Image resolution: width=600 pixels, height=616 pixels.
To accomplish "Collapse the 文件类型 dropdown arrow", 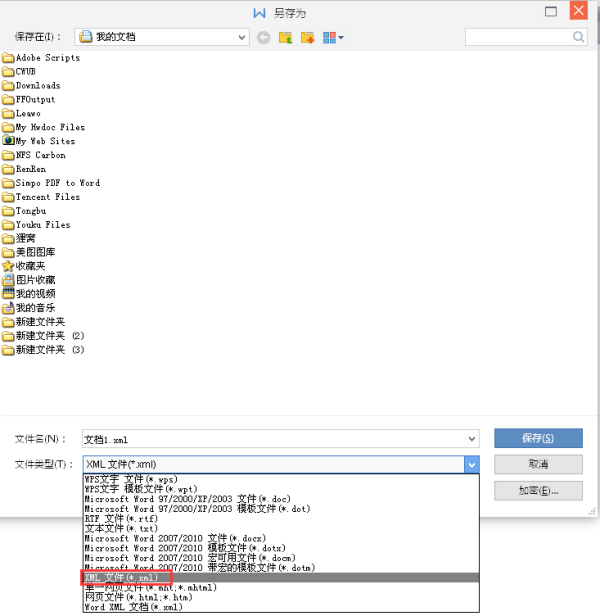I will pyautogui.click(x=472, y=465).
